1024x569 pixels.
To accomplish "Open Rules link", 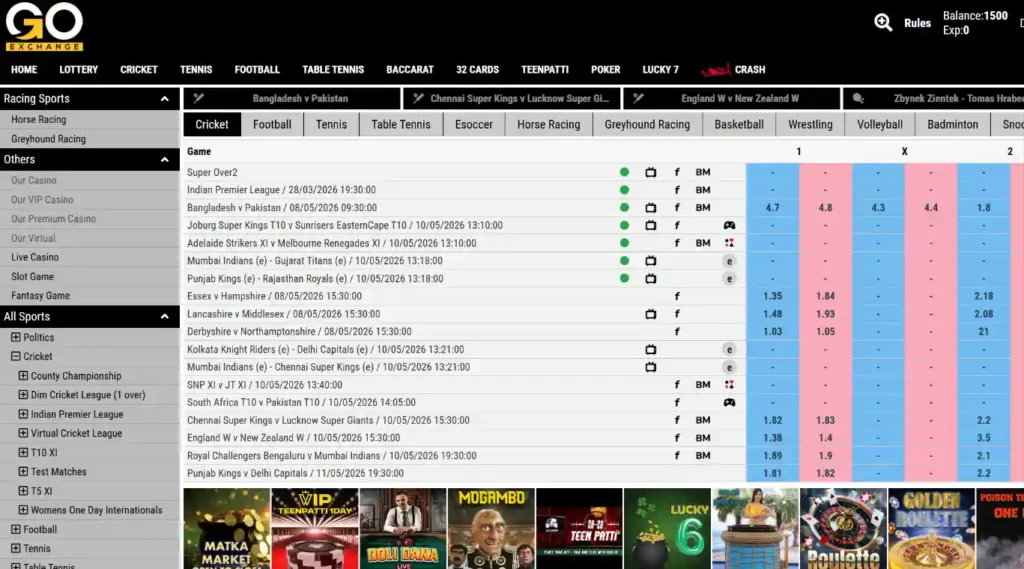I will 917,23.
